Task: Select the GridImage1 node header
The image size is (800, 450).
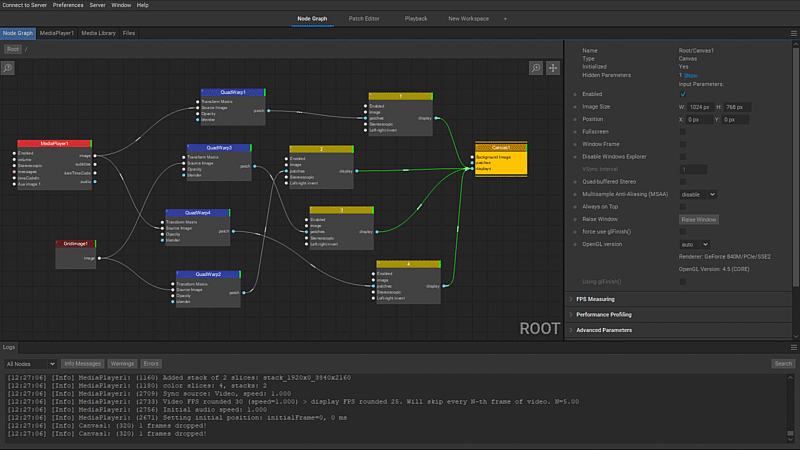Action: point(76,244)
